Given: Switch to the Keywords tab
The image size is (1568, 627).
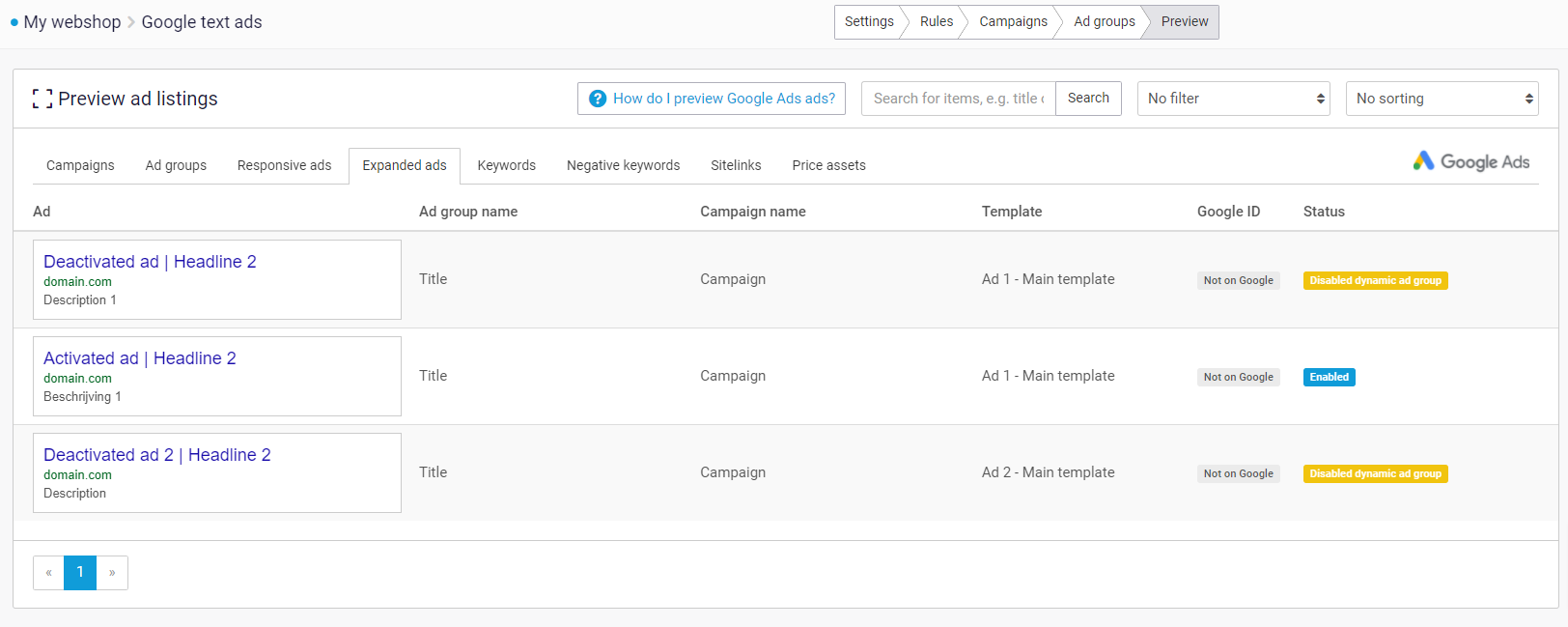Looking at the screenshot, I should coord(506,165).
